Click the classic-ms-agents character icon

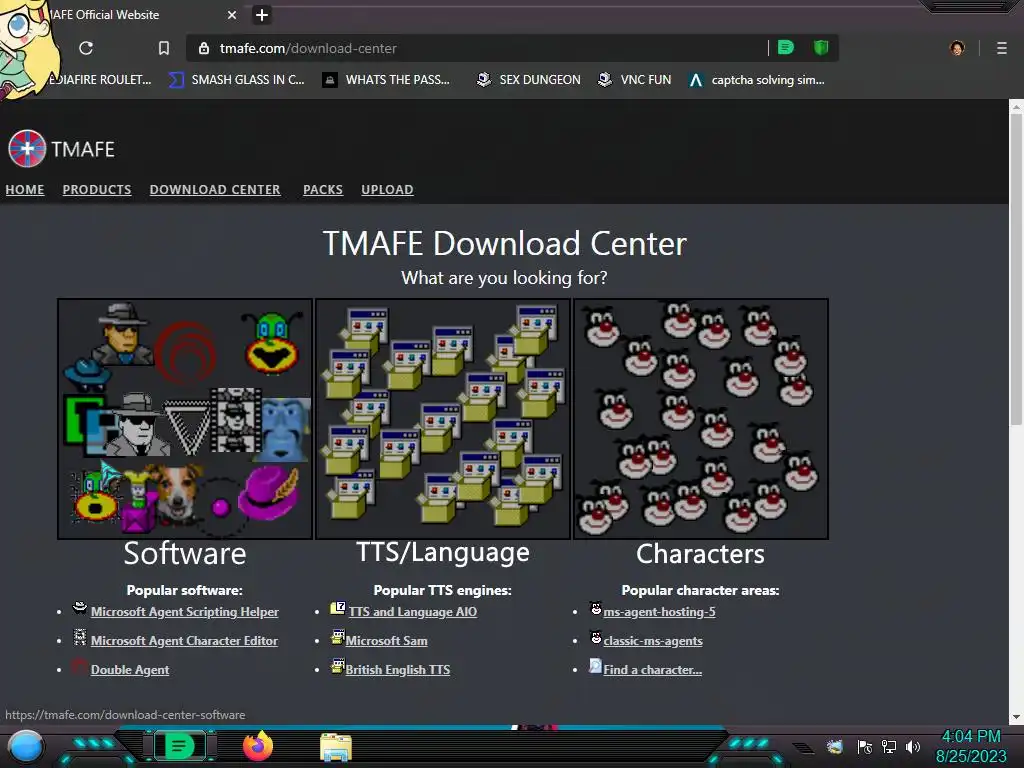[x=596, y=637]
